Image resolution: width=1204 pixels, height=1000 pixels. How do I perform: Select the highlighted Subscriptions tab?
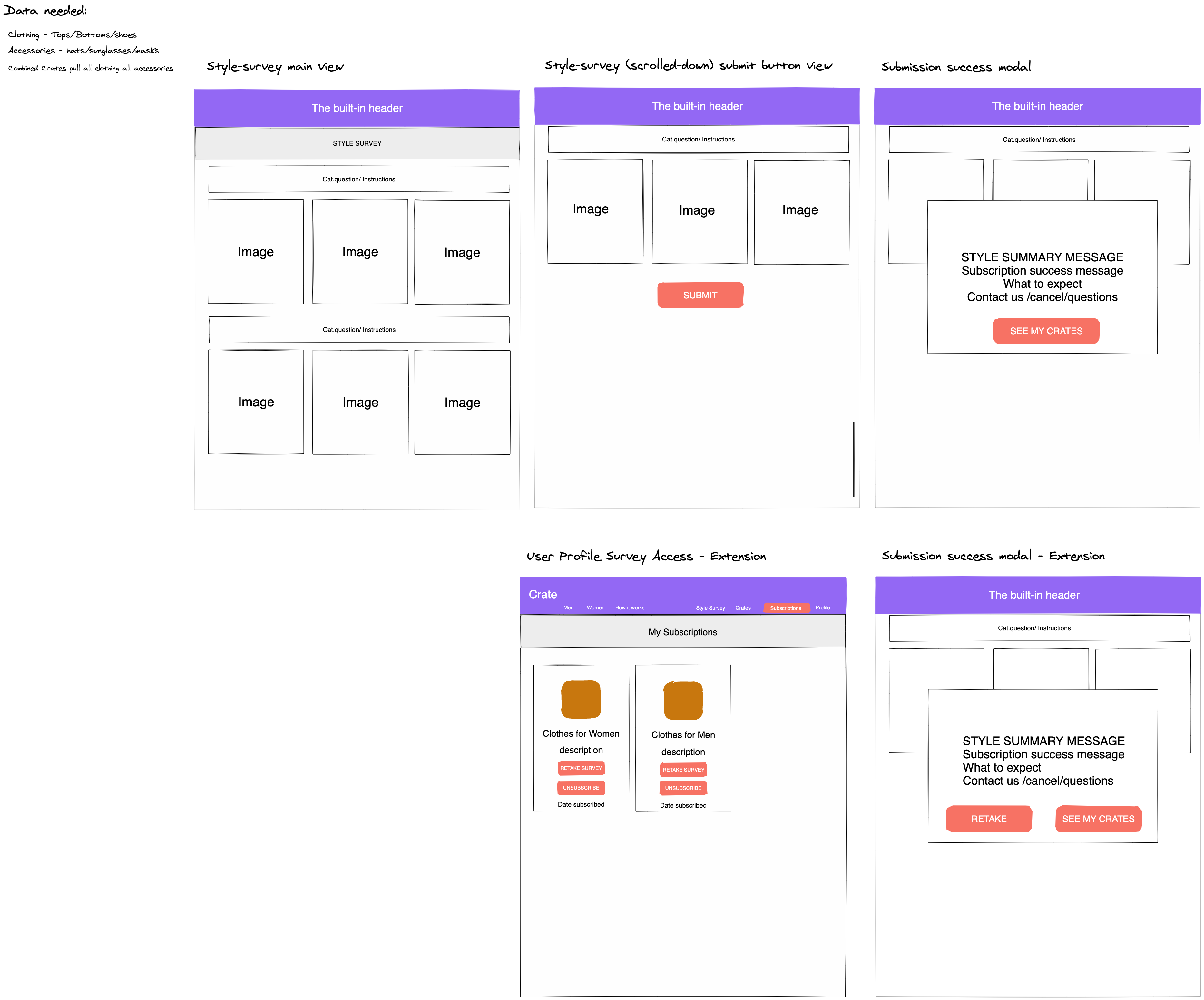pos(786,608)
